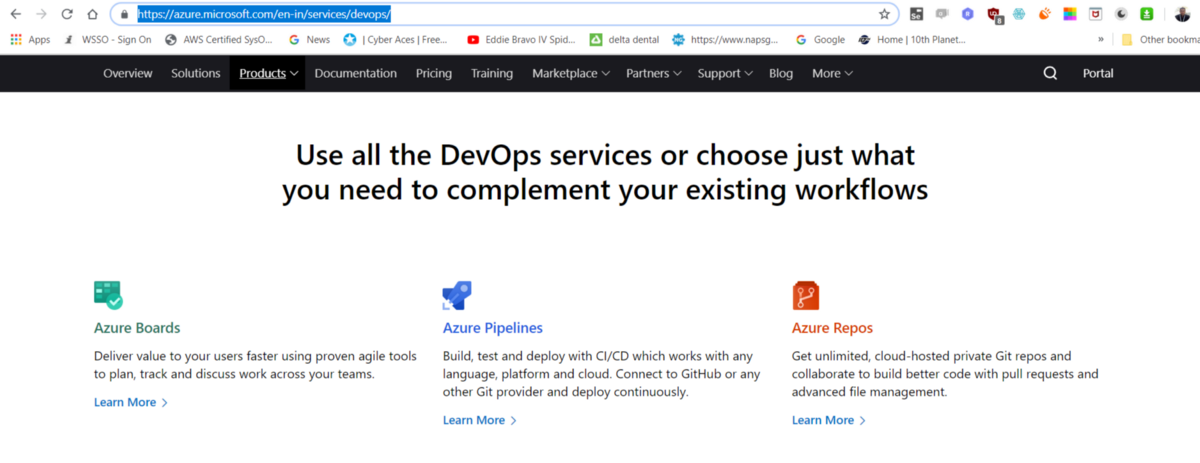Open the AWS Certified SysO bookmark
The height and width of the screenshot is (463, 1200).
point(219,40)
